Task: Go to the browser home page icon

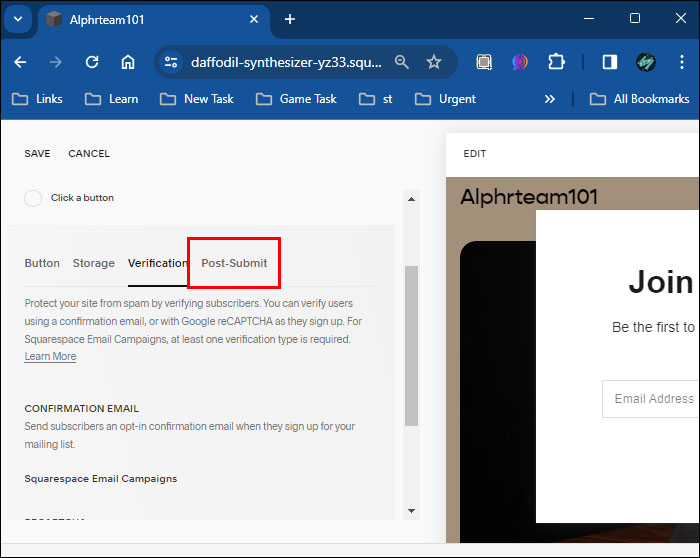Action: pyautogui.click(x=128, y=62)
